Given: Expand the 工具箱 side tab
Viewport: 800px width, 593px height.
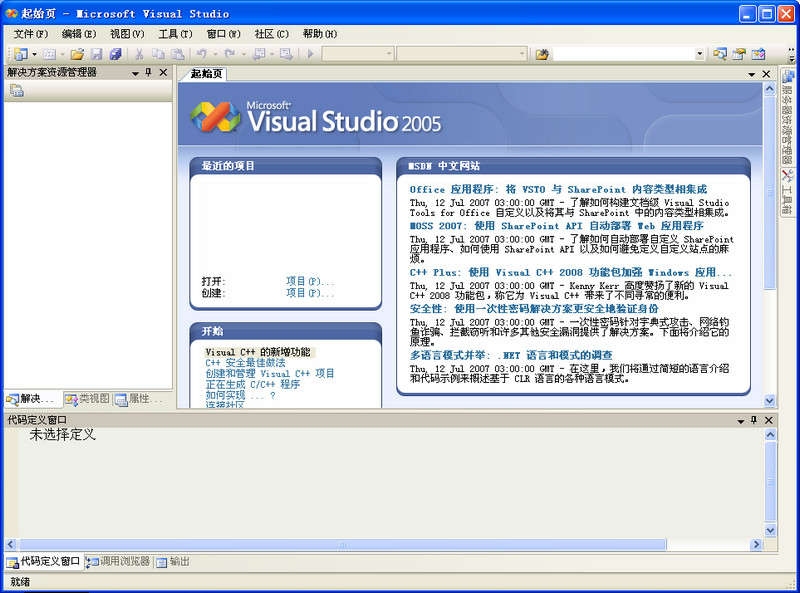Looking at the screenshot, I should [x=788, y=192].
